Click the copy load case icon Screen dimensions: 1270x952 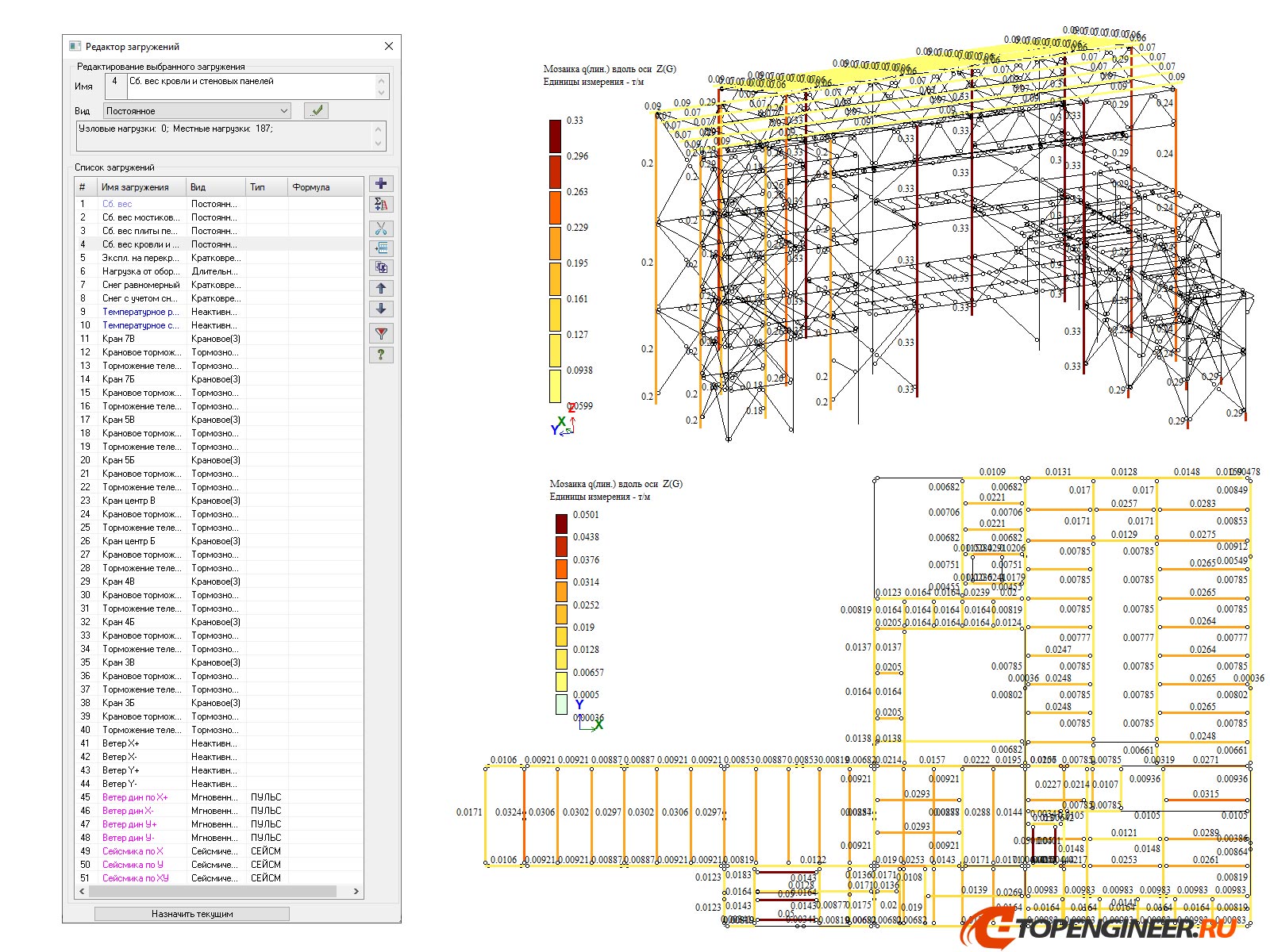tap(381, 268)
